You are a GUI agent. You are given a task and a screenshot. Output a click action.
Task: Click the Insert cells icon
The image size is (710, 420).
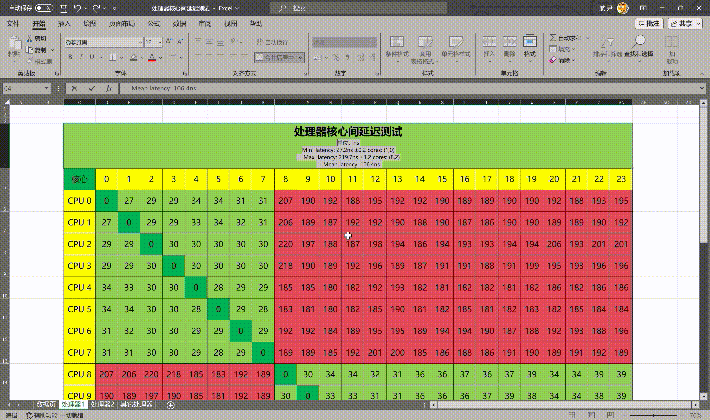click(489, 45)
